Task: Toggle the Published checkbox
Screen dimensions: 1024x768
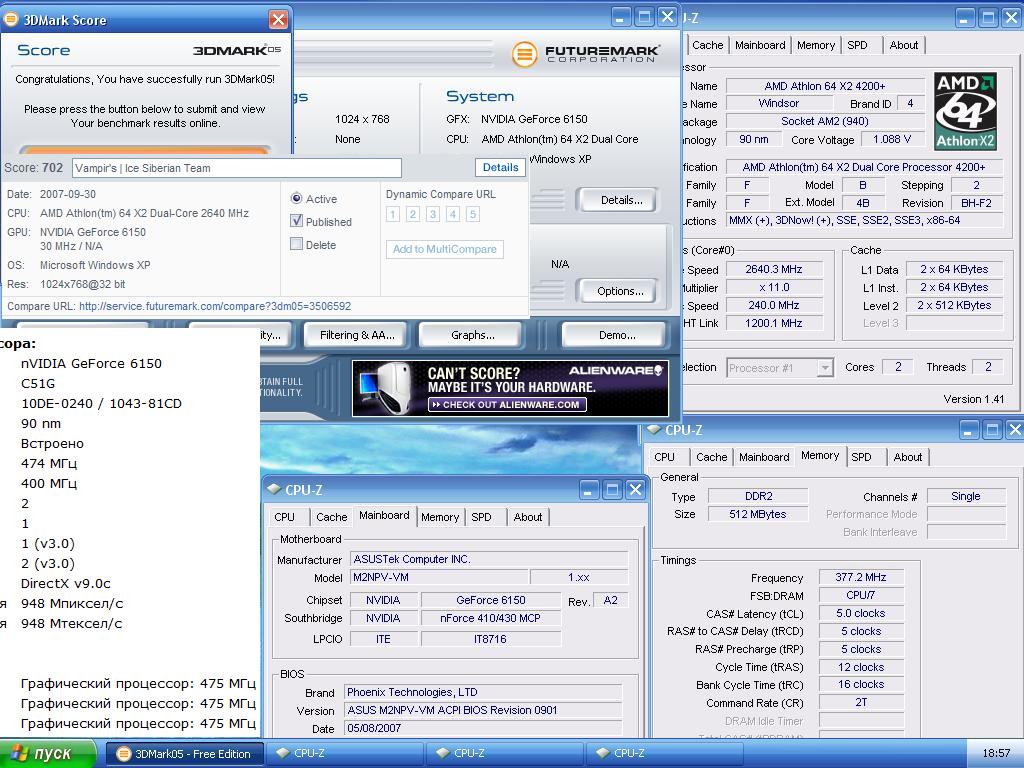Action: 296,221
